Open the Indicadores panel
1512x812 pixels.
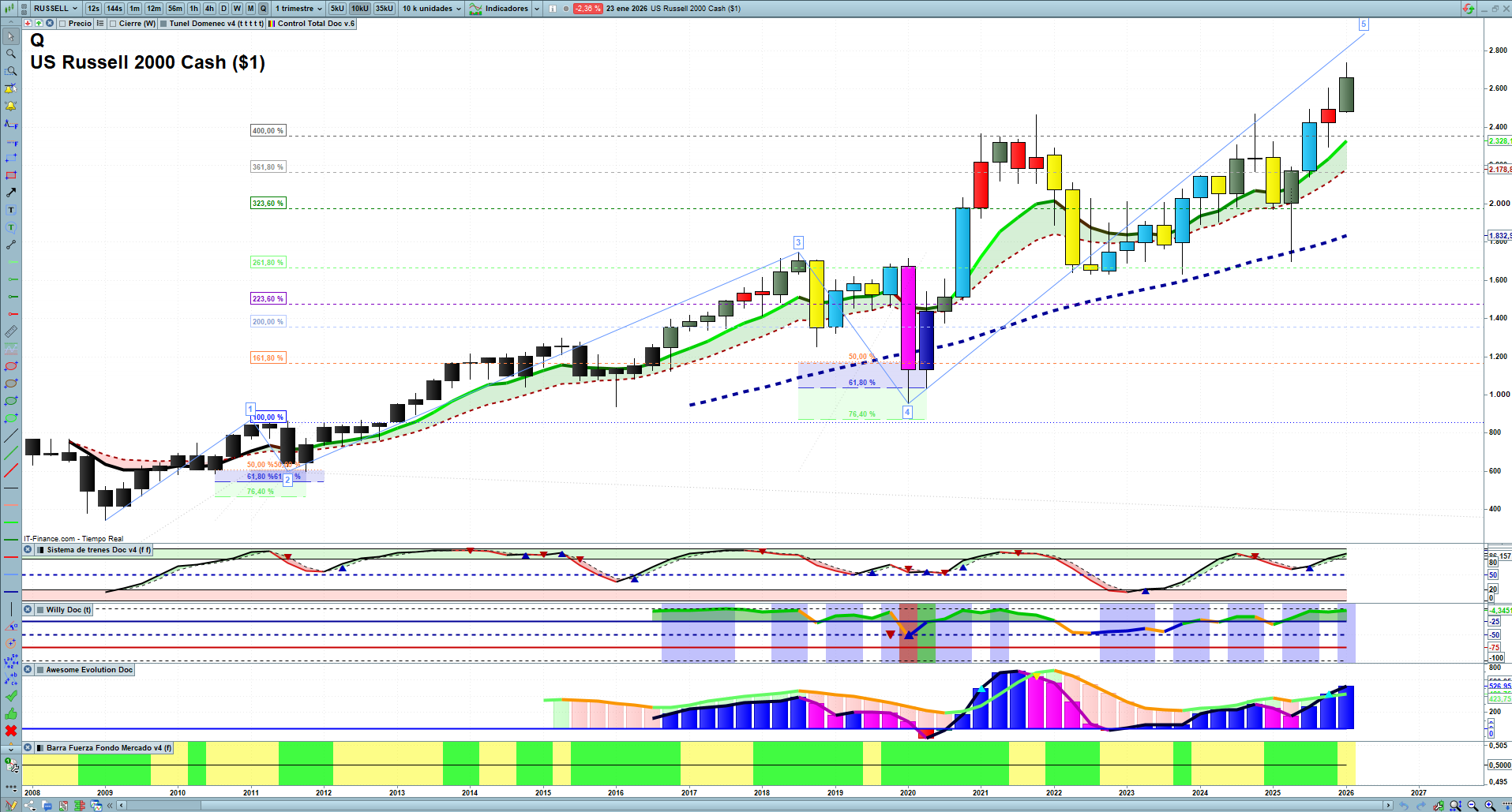[x=499, y=9]
